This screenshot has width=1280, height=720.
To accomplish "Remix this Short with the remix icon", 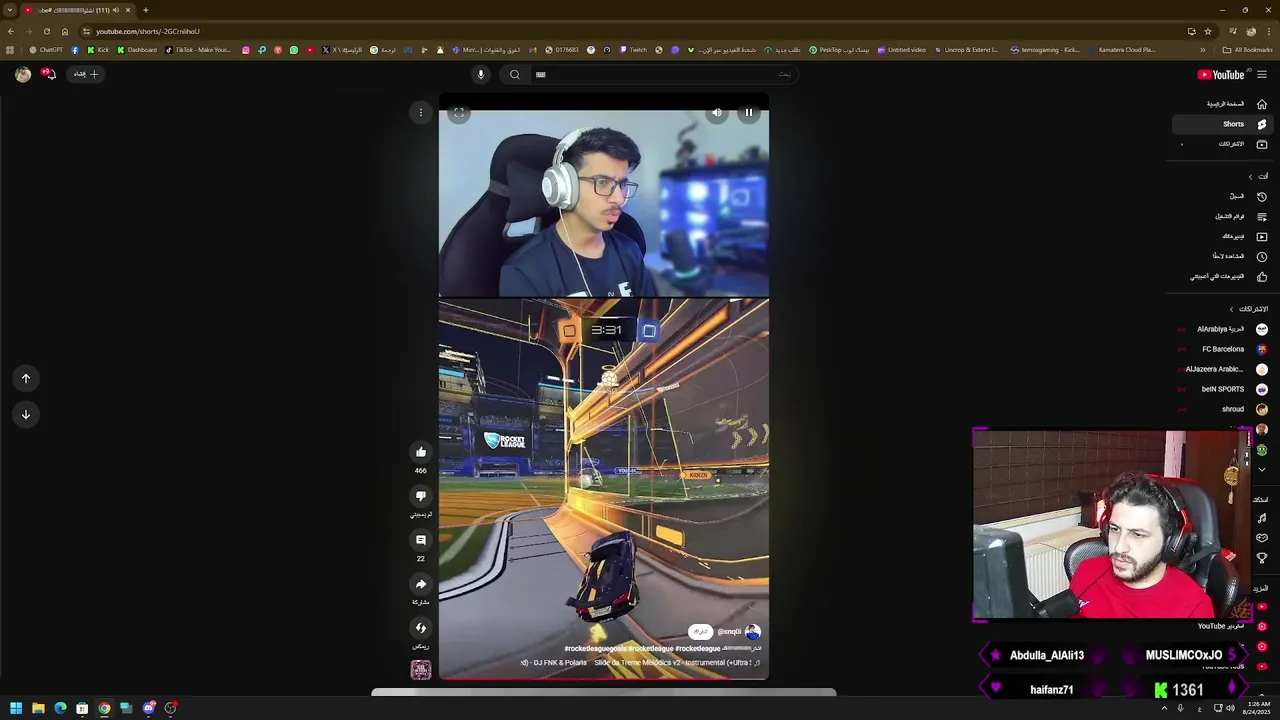I will [421, 628].
